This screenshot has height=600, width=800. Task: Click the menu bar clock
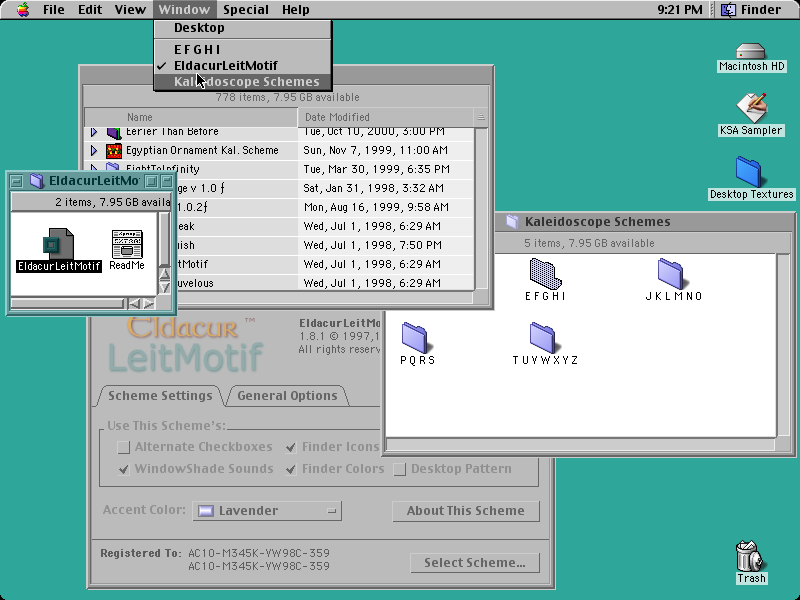[x=680, y=10]
